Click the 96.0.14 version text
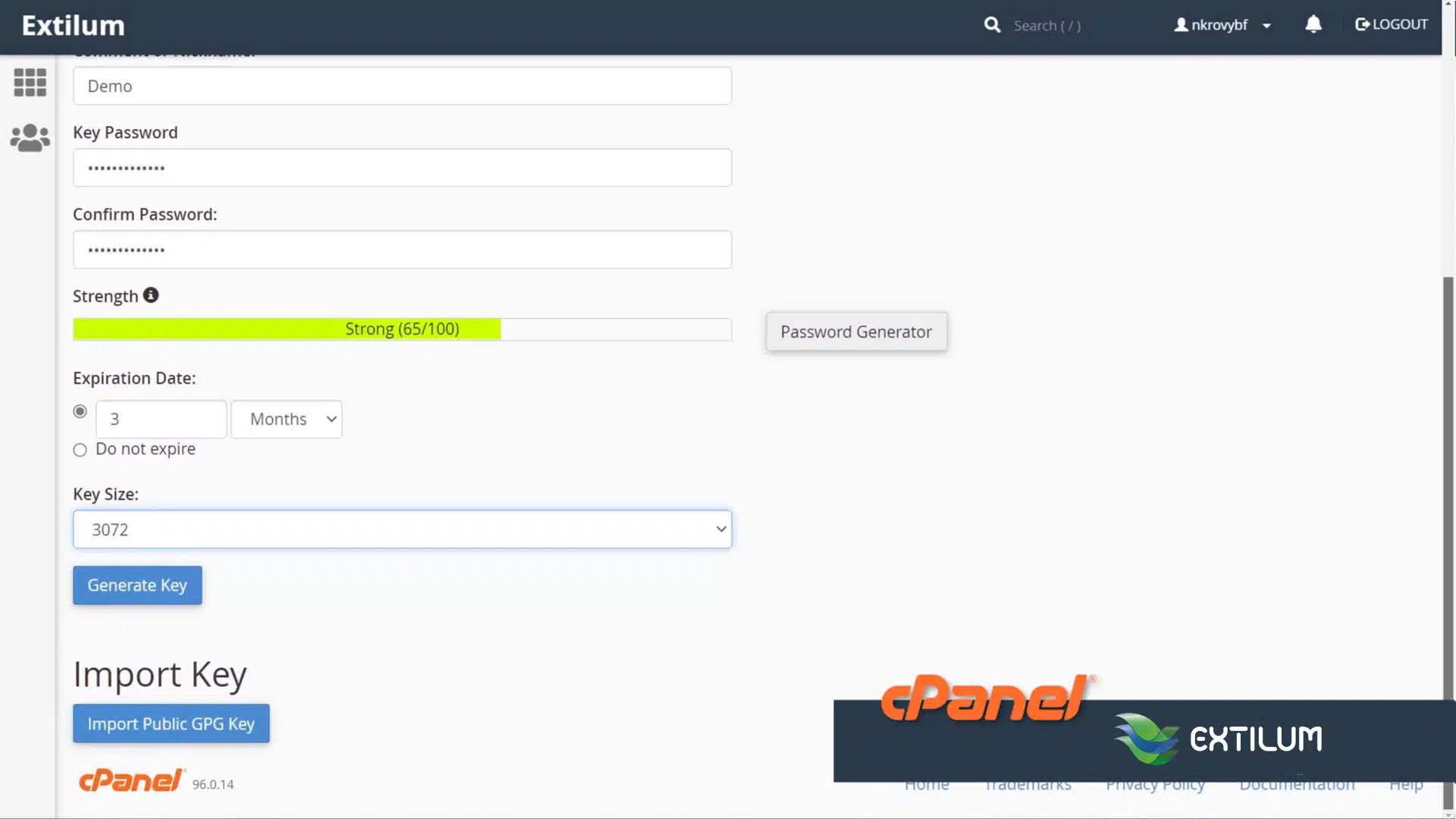The image size is (1456, 819). [x=213, y=784]
